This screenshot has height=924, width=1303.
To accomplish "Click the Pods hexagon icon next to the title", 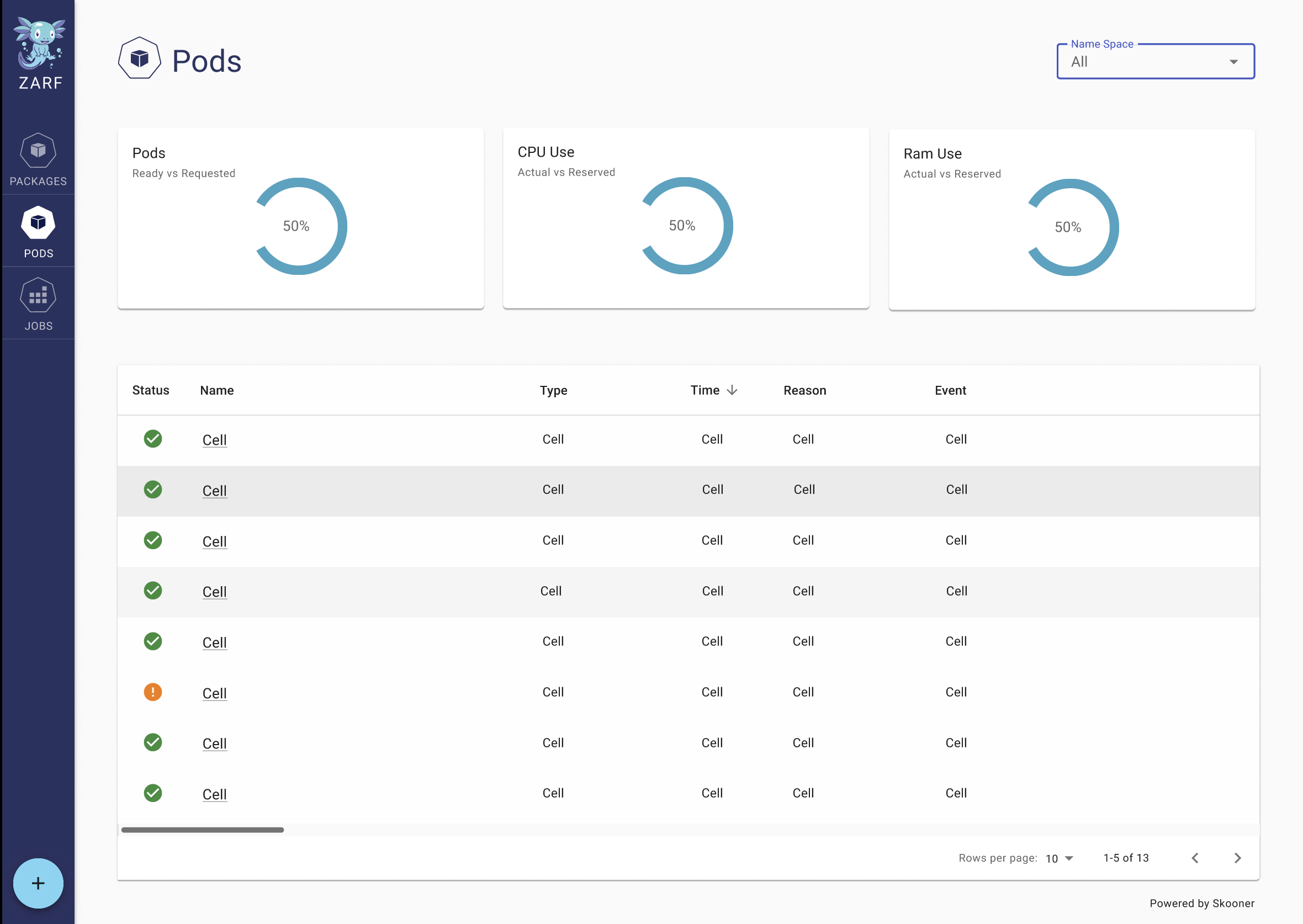I will pos(141,58).
